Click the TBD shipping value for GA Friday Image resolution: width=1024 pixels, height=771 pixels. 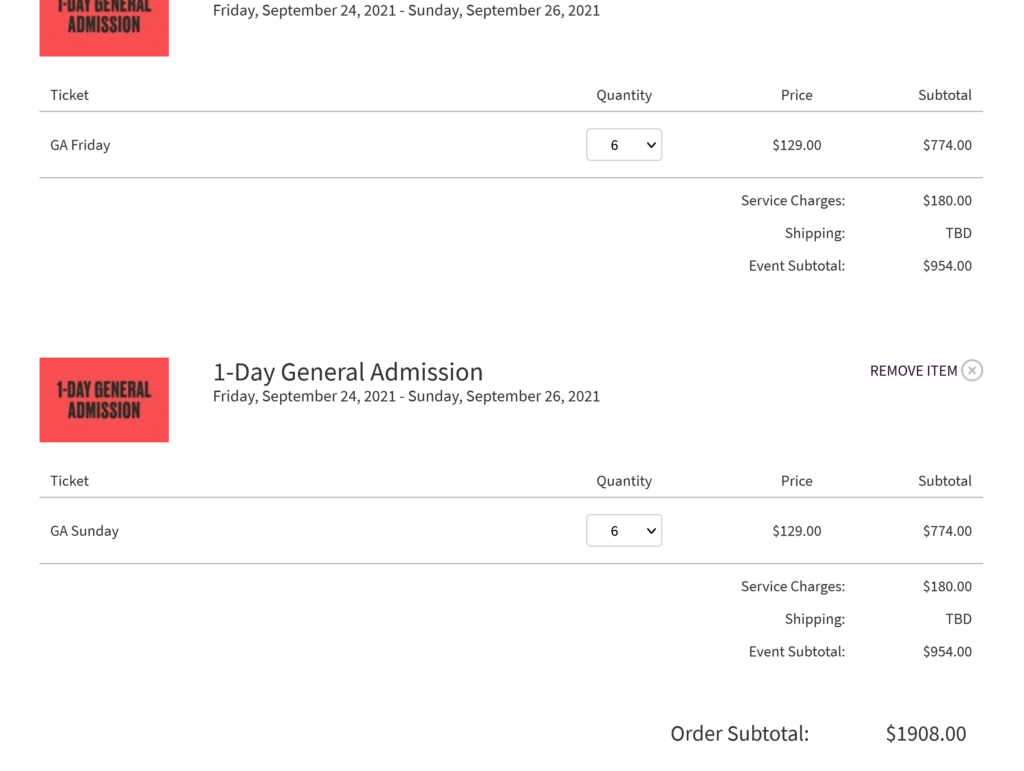(x=958, y=233)
